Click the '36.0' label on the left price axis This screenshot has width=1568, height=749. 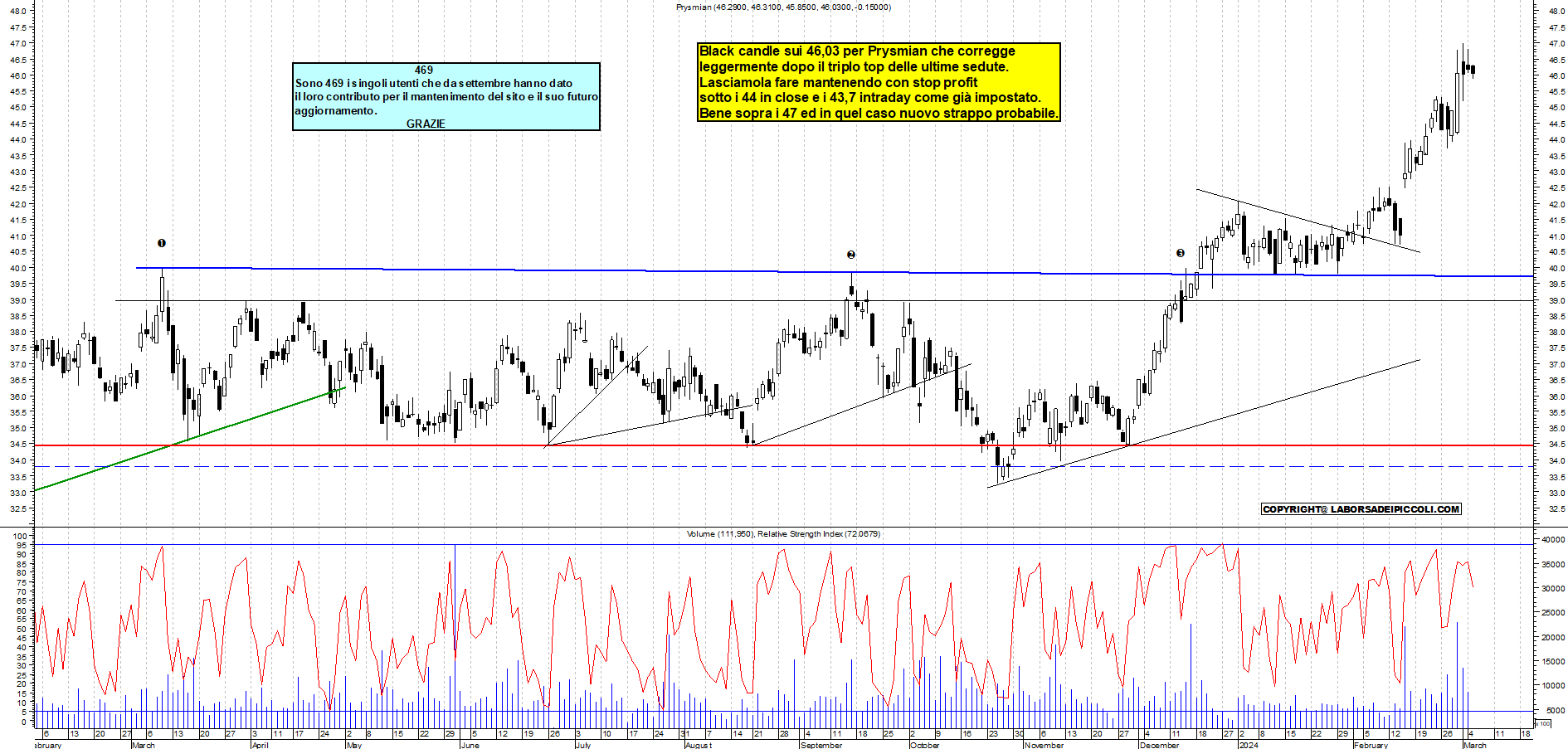(x=18, y=396)
